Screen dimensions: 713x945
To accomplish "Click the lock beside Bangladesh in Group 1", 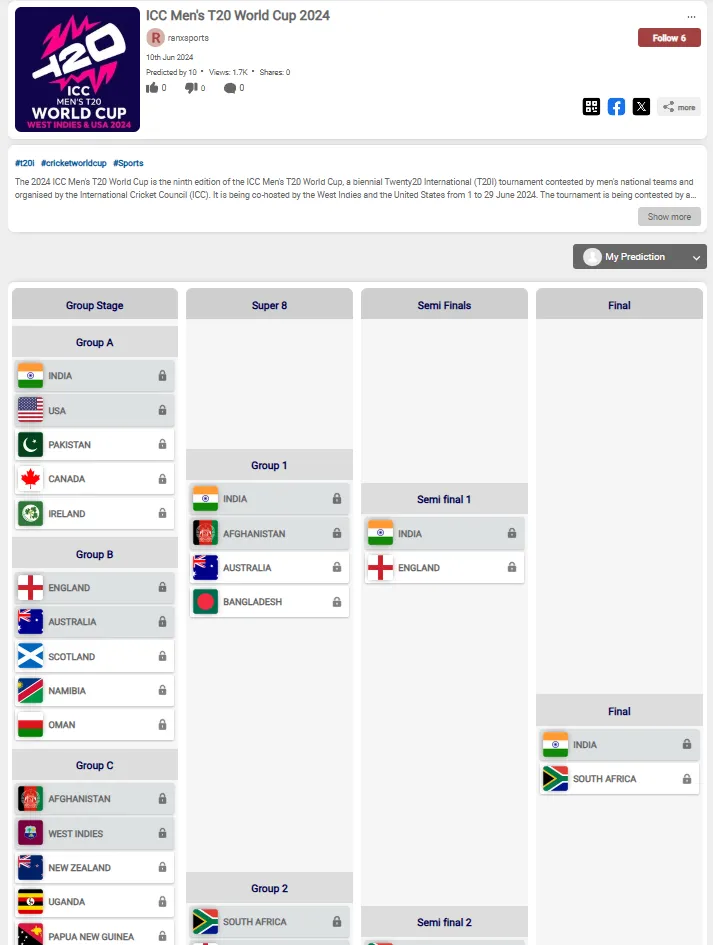I will point(337,602).
